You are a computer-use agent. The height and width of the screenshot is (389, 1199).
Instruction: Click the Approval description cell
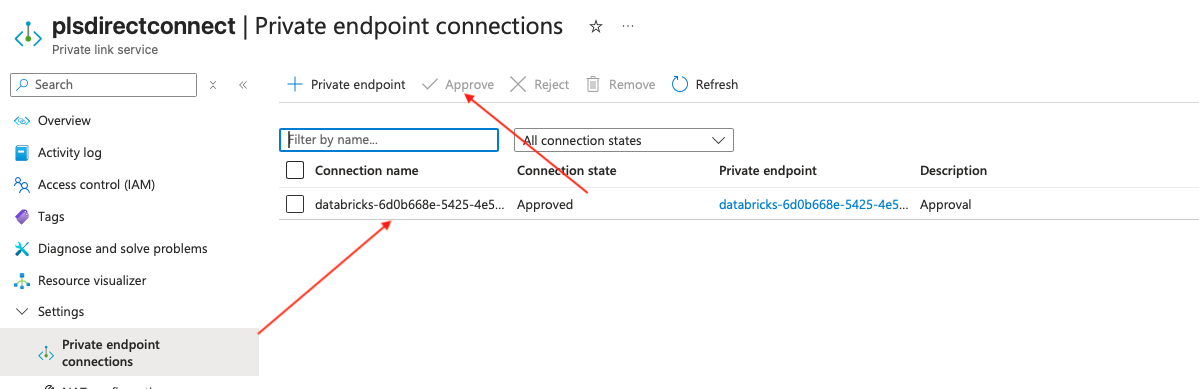[x=946, y=205]
